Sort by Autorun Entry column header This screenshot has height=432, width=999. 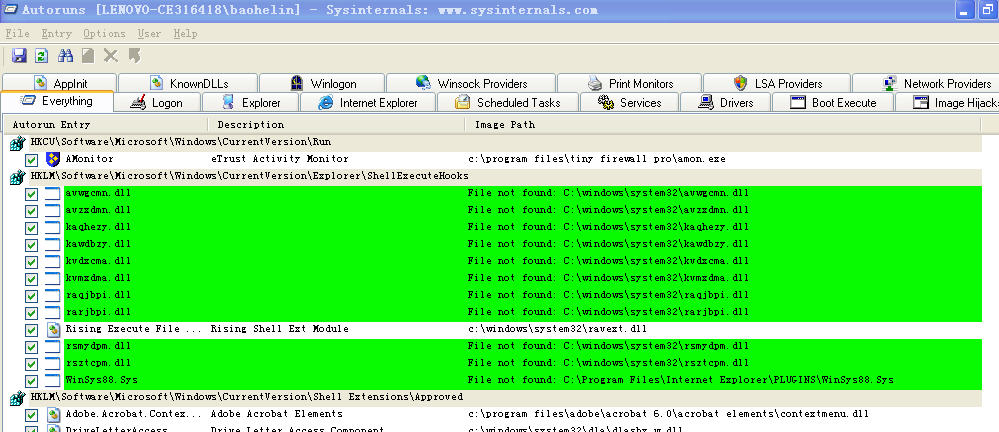click(105, 125)
